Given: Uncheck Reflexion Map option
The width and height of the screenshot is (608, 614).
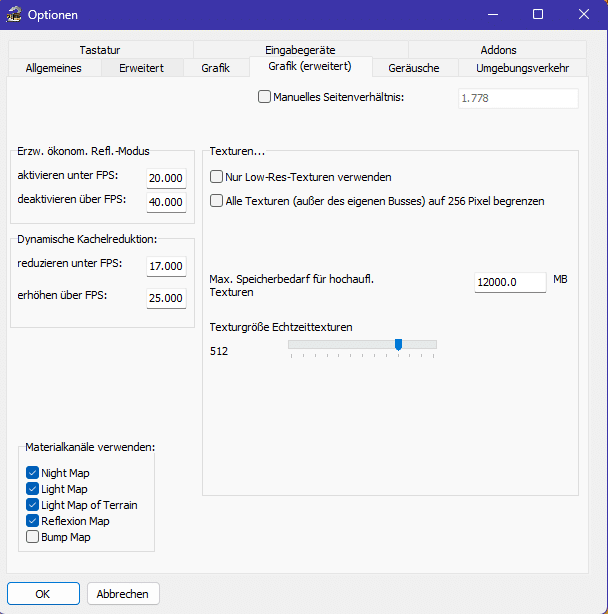Looking at the screenshot, I should tap(33, 521).
